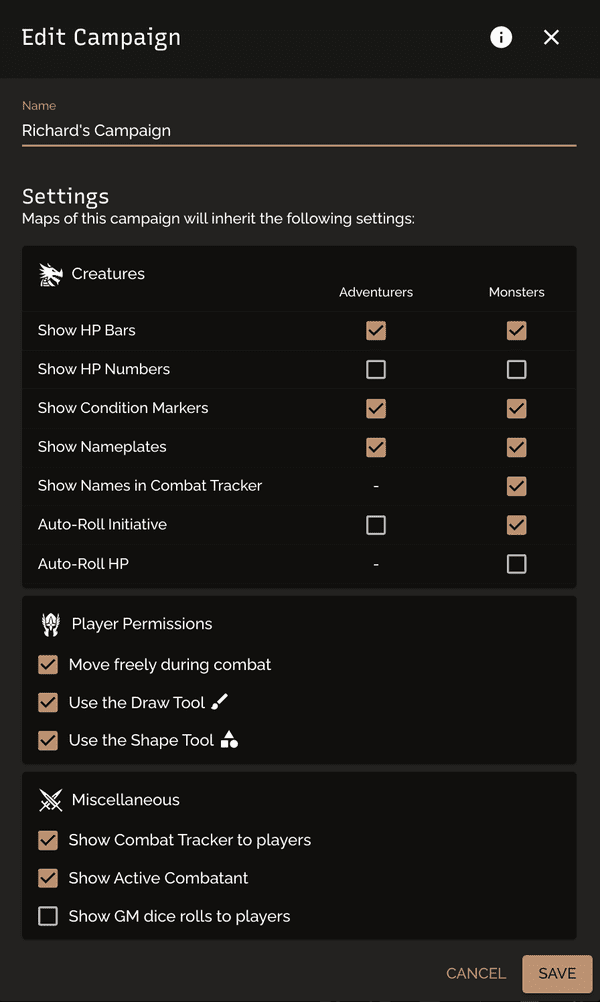Click the Cancel button
600x1002 pixels.
click(476, 973)
